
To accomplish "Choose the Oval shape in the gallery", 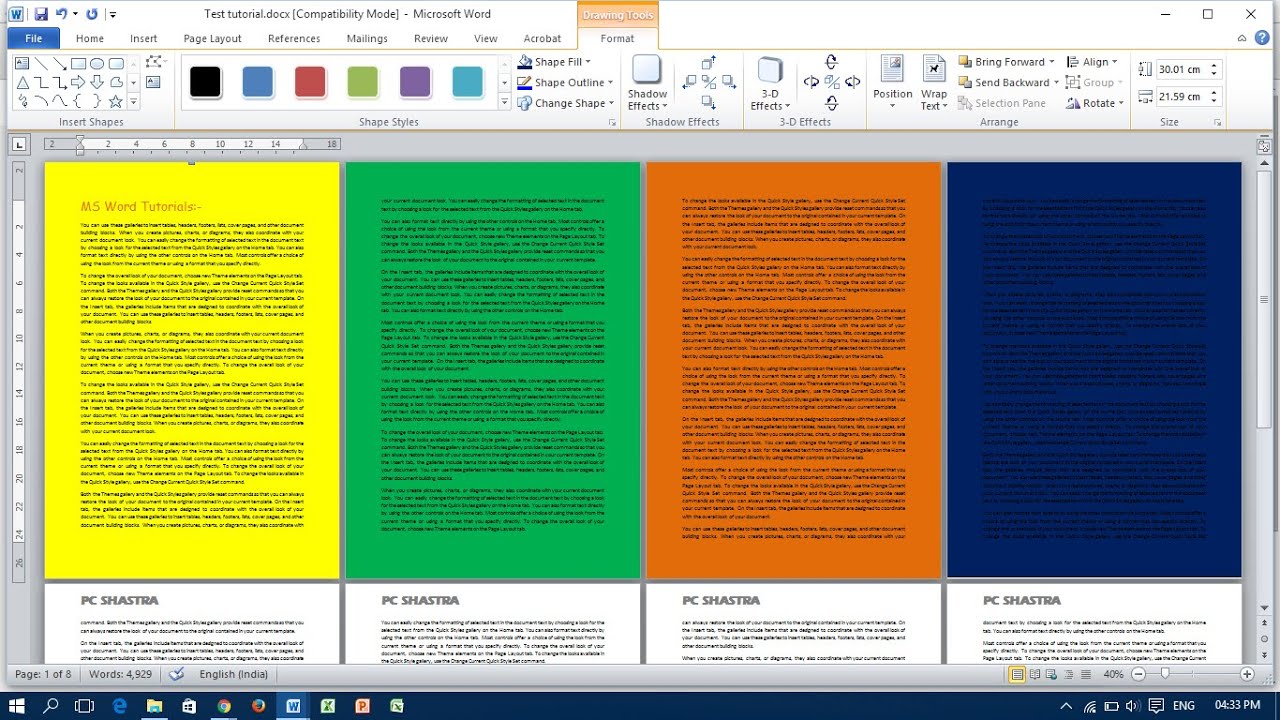I will pyautogui.click(x=97, y=63).
